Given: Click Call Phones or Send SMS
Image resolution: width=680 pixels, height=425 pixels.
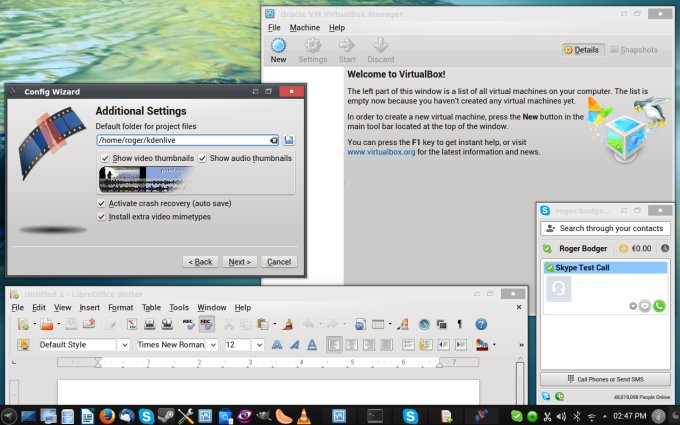Looking at the screenshot, I should pos(605,379).
